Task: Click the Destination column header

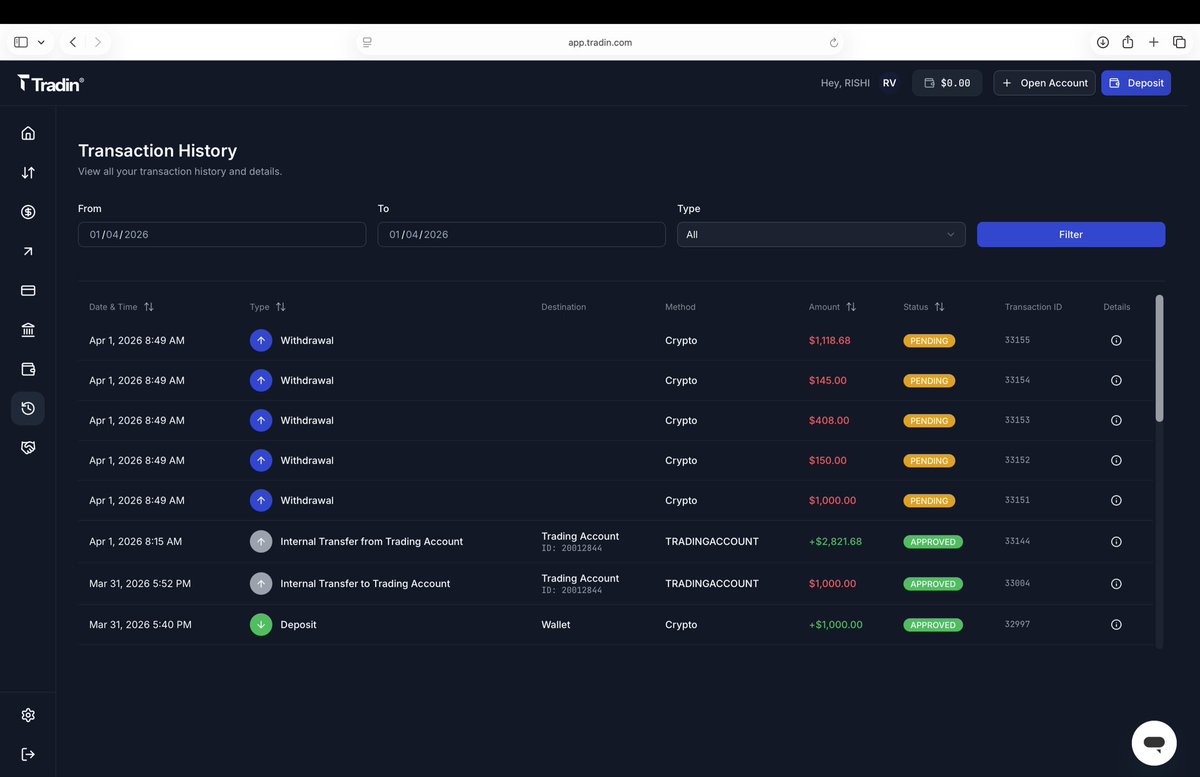Action: click(x=564, y=307)
